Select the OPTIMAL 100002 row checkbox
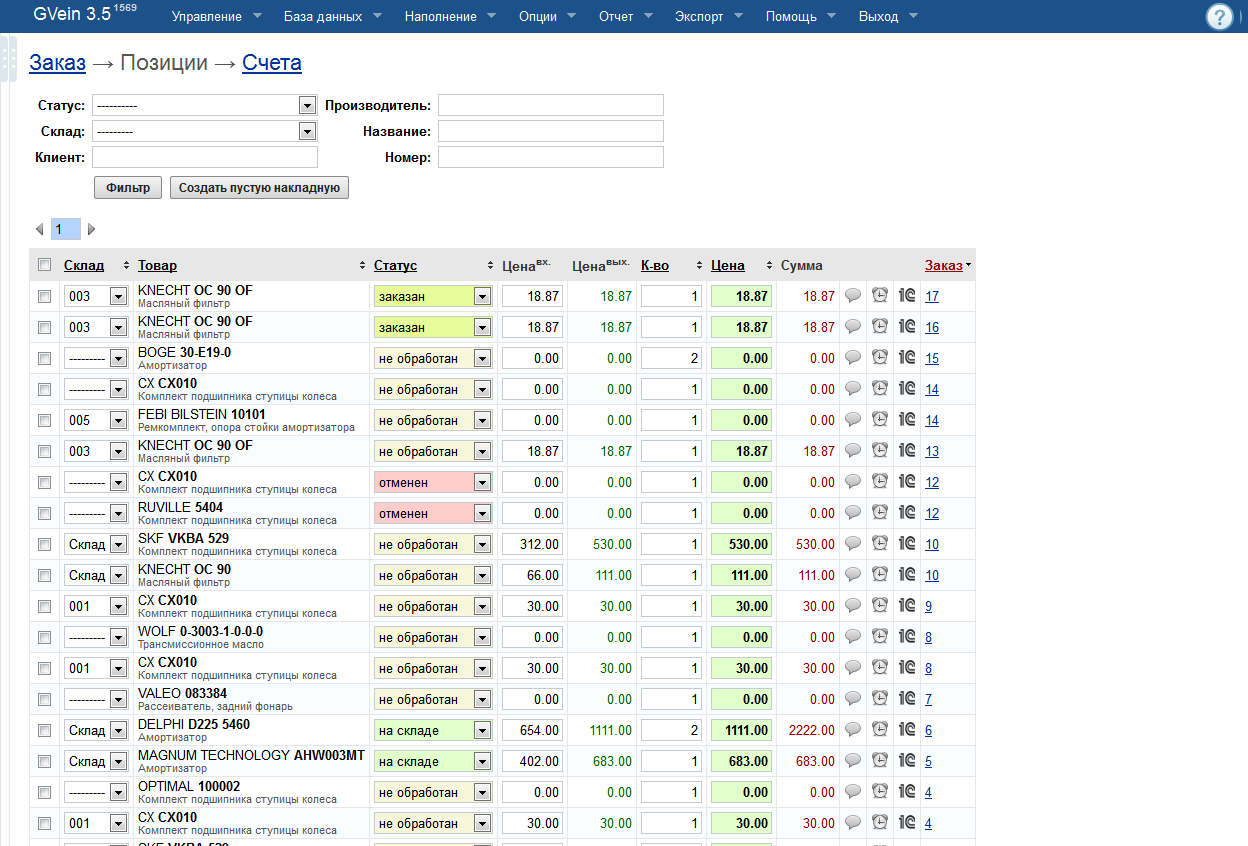 pos(44,792)
